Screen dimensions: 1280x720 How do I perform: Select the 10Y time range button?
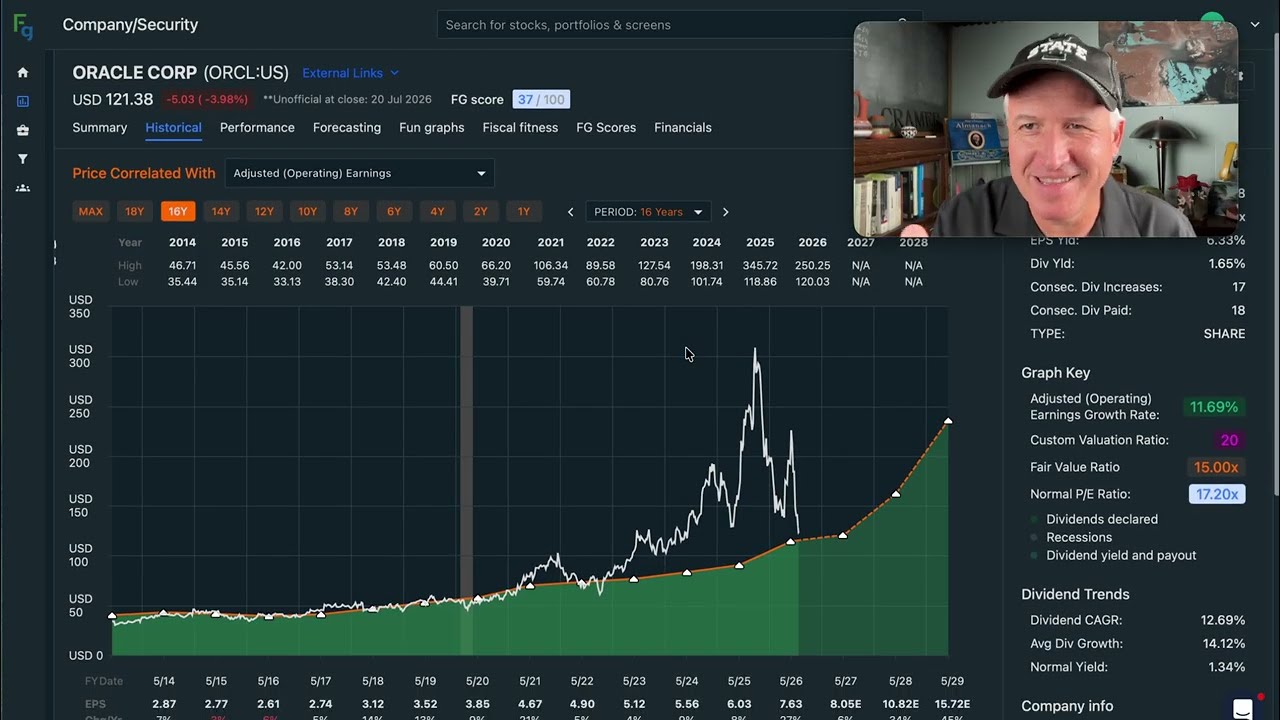(307, 211)
